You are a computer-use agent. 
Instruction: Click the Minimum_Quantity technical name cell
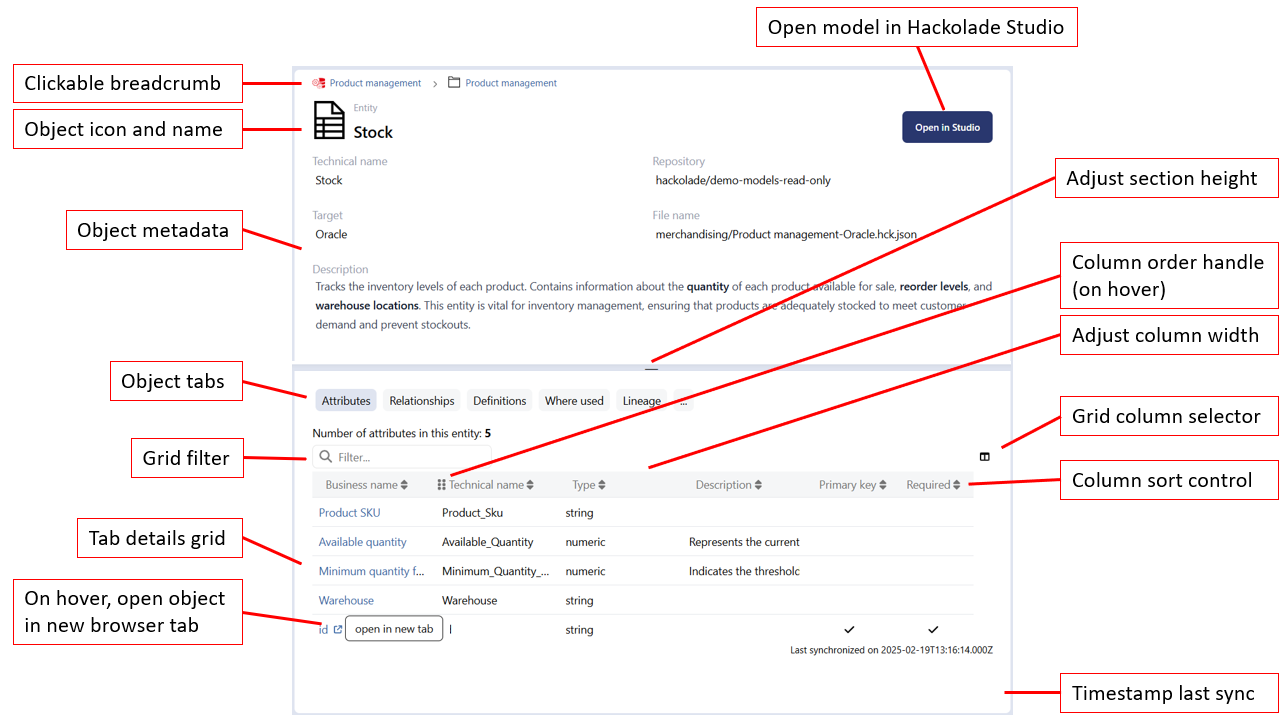495,572
